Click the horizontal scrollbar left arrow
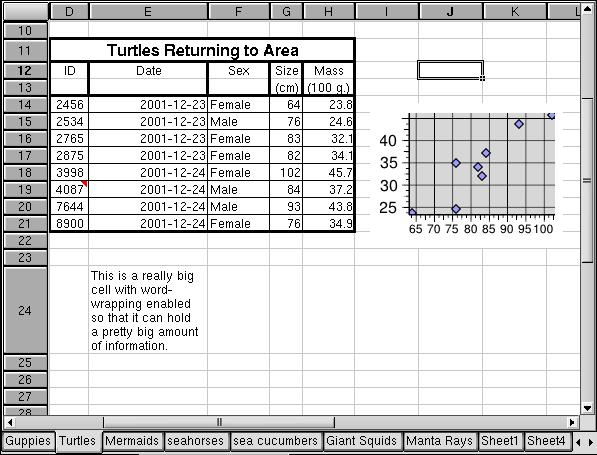Viewport: 597px width, 455px height. (x=10, y=422)
